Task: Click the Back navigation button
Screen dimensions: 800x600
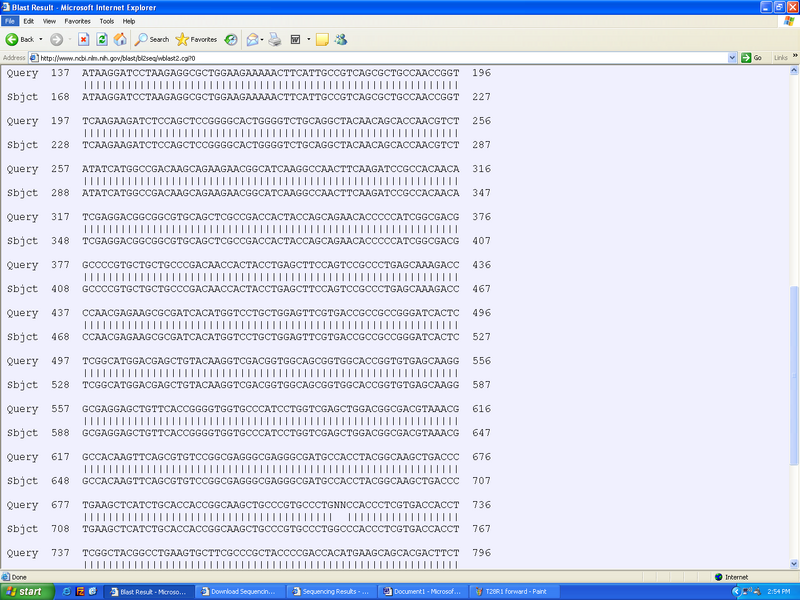Action: [20, 39]
